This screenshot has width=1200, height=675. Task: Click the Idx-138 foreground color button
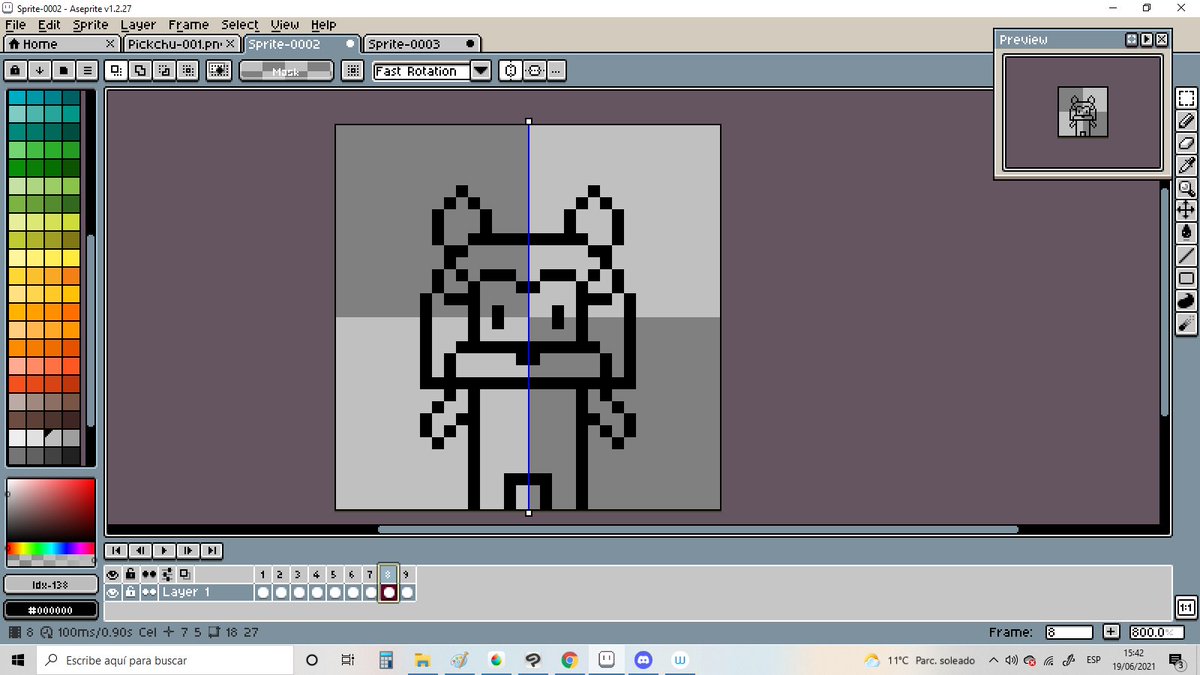(50, 584)
